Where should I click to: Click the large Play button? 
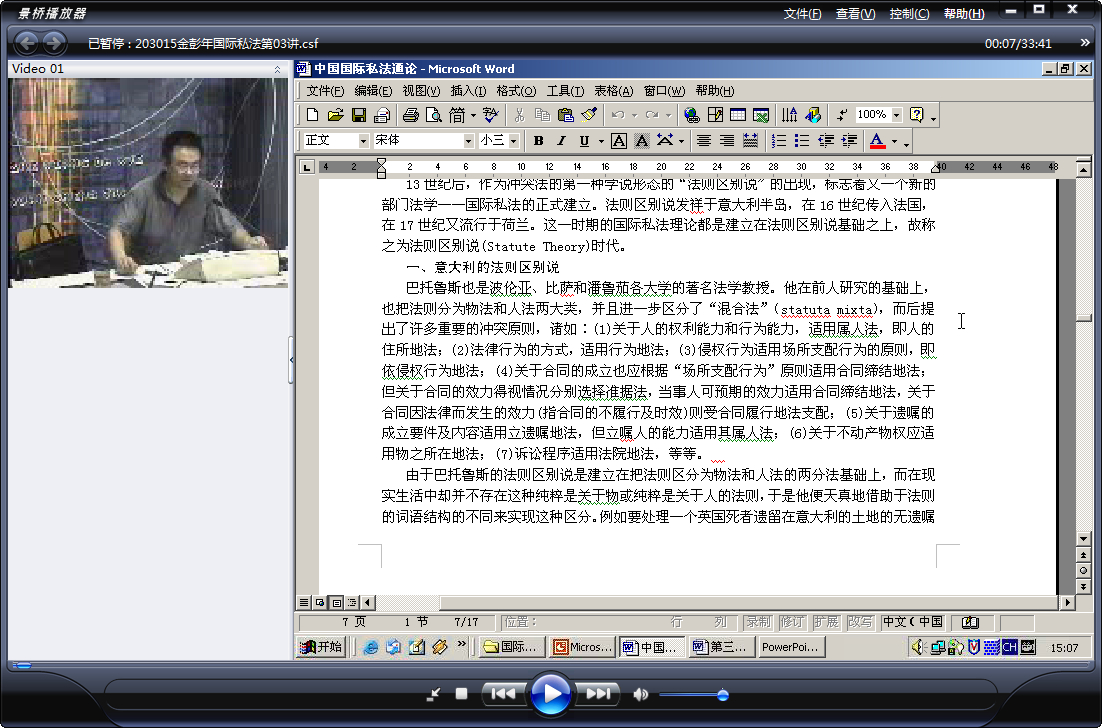pyautogui.click(x=550, y=694)
